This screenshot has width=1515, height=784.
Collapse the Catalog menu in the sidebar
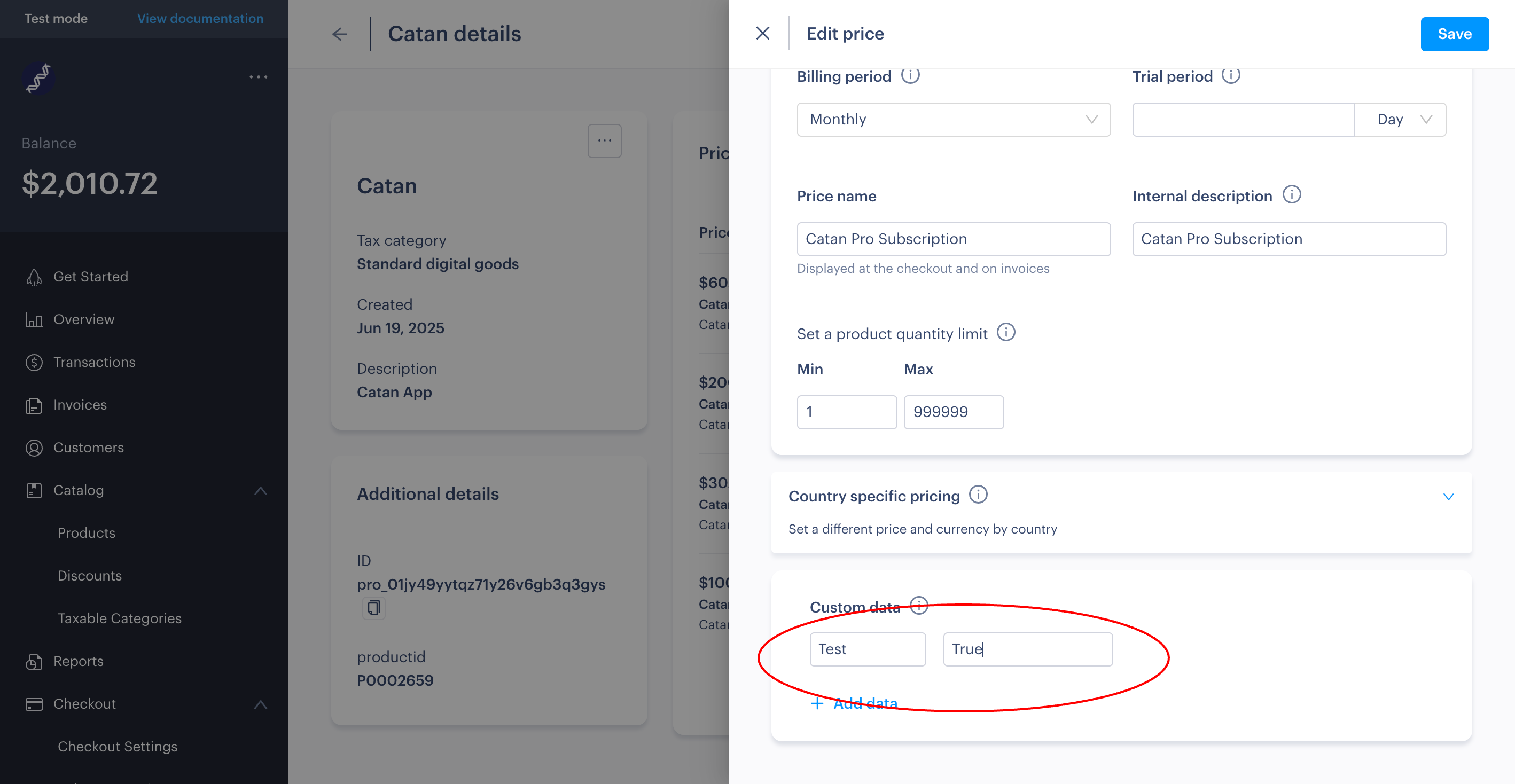[261, 490]
